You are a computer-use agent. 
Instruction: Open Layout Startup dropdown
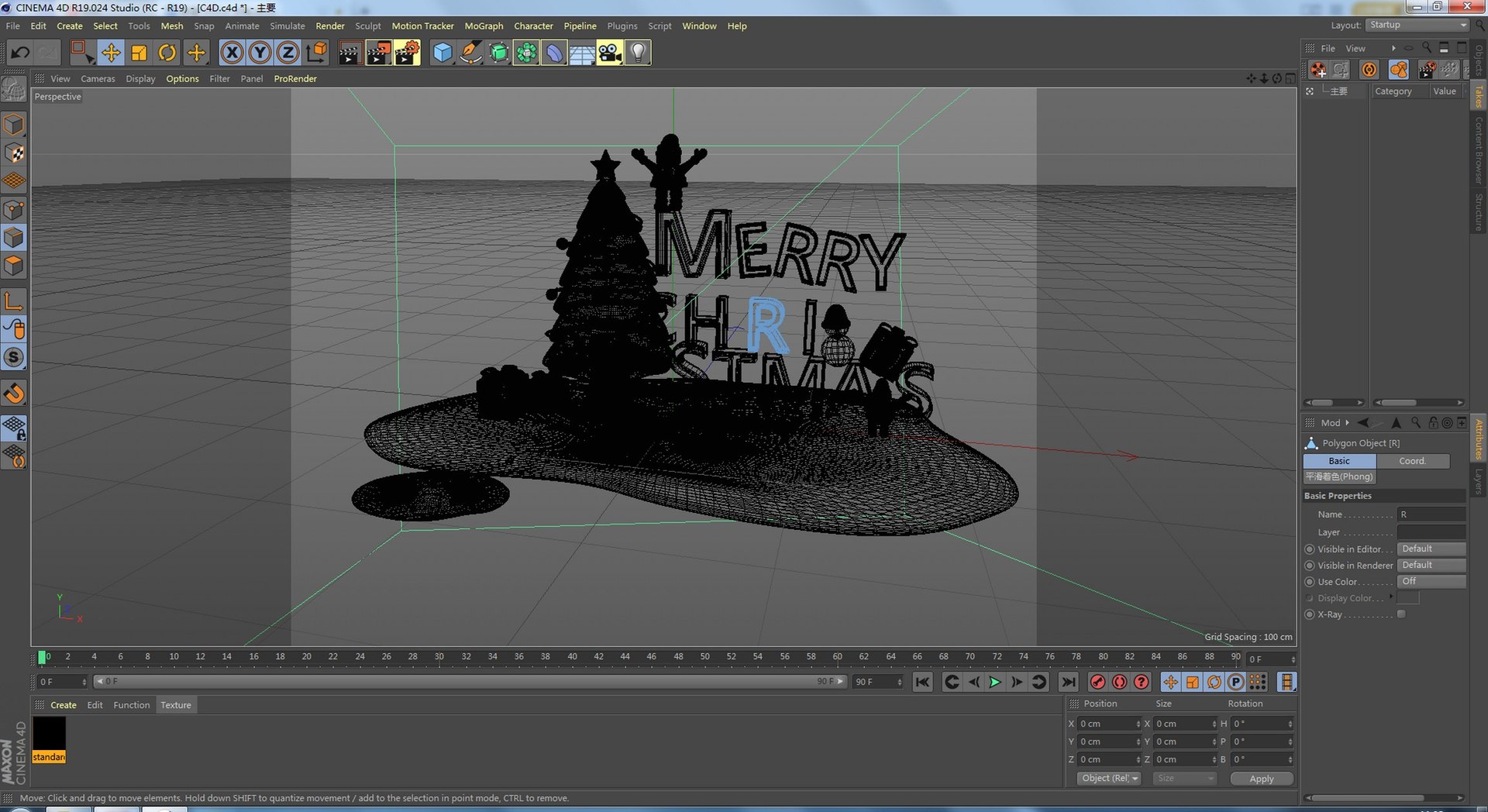click(1417, 25)
